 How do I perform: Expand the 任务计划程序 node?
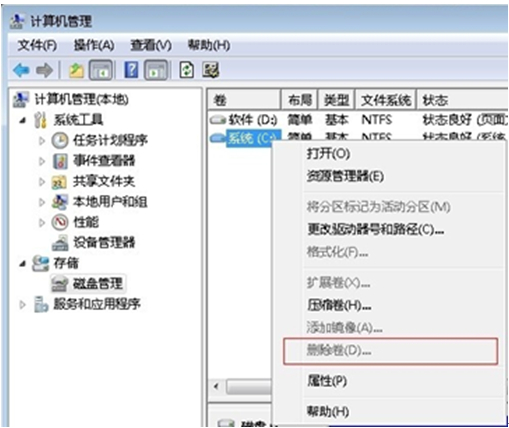click(x=42, y=141)
